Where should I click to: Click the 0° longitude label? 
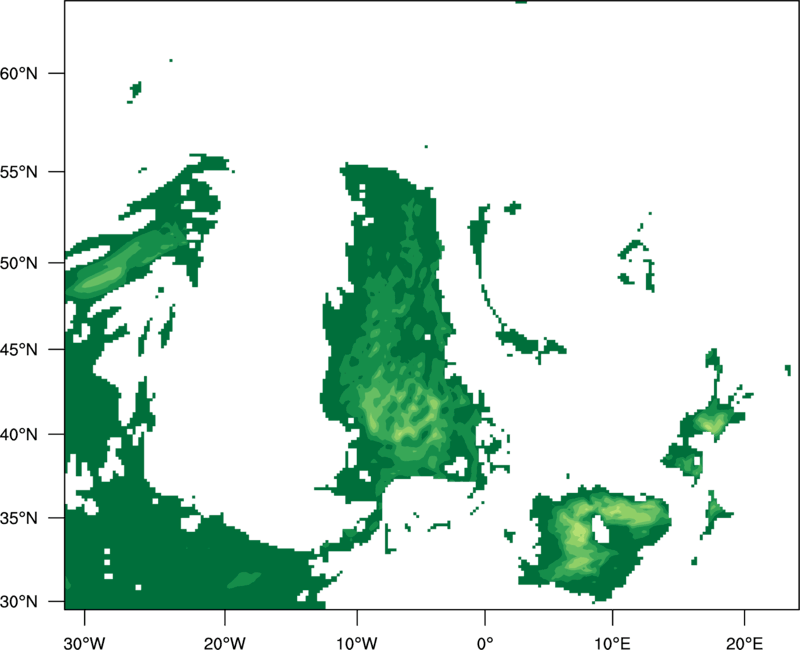pos(485,643)
